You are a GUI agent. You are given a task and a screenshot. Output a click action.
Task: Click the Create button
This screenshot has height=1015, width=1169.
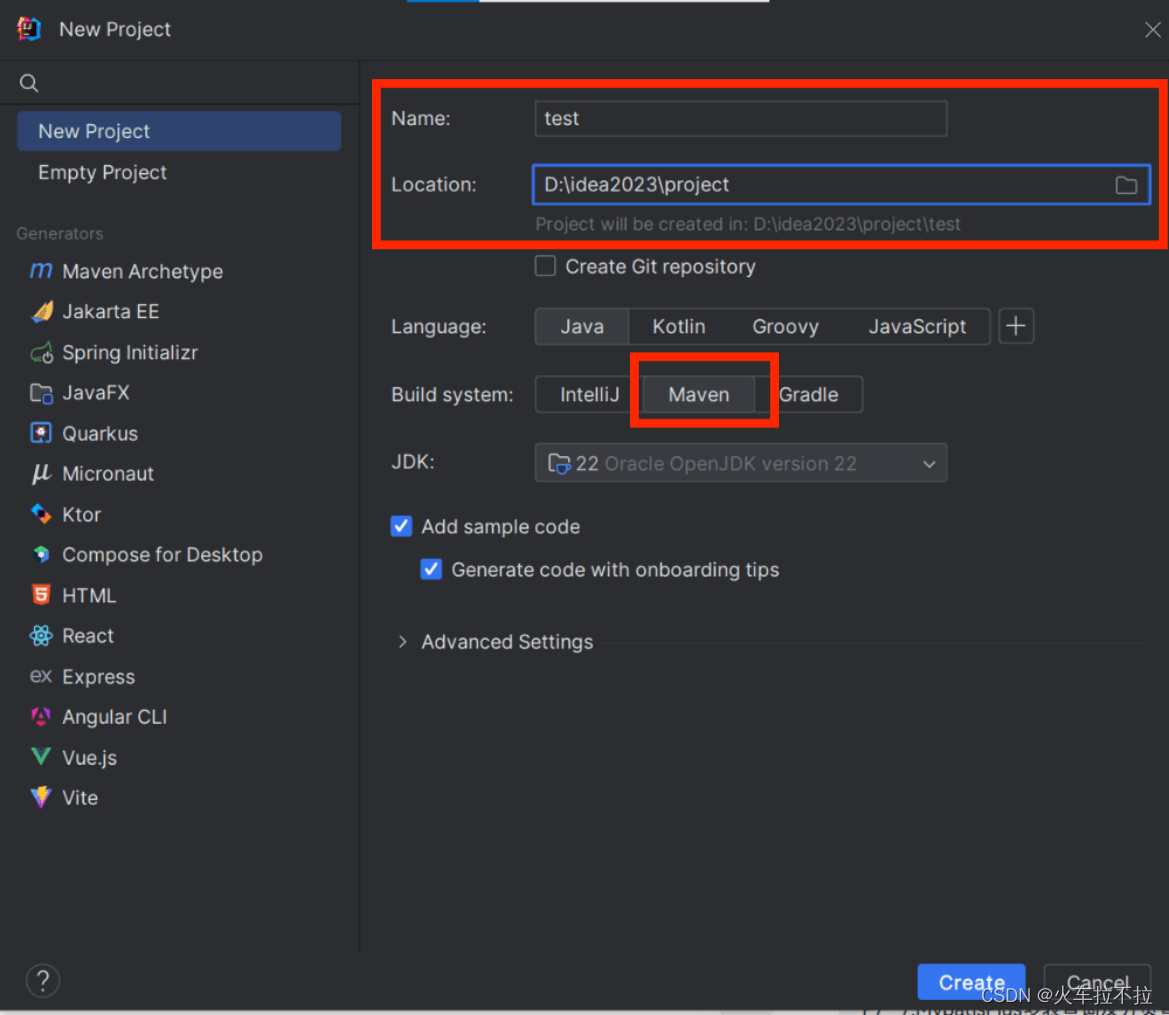tap(971, 982)
